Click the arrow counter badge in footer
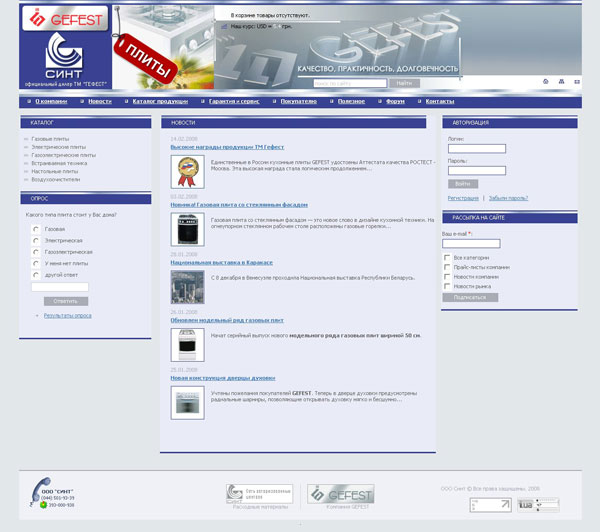The image size is (600, 532). [x=491, y=505]
